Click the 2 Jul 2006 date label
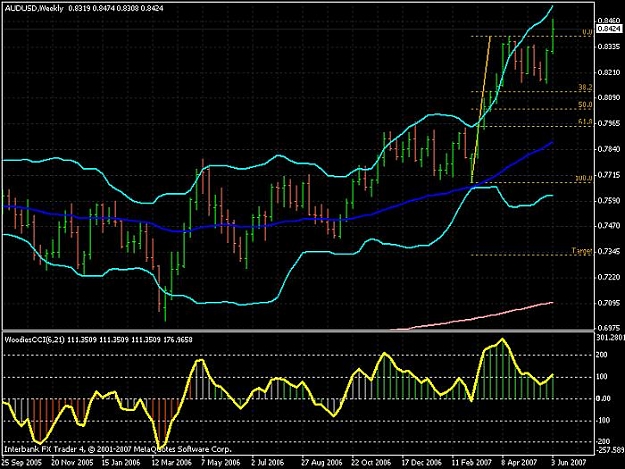Image resolution: width=625 pixels, height=469 pixels. tap(267, 463)
